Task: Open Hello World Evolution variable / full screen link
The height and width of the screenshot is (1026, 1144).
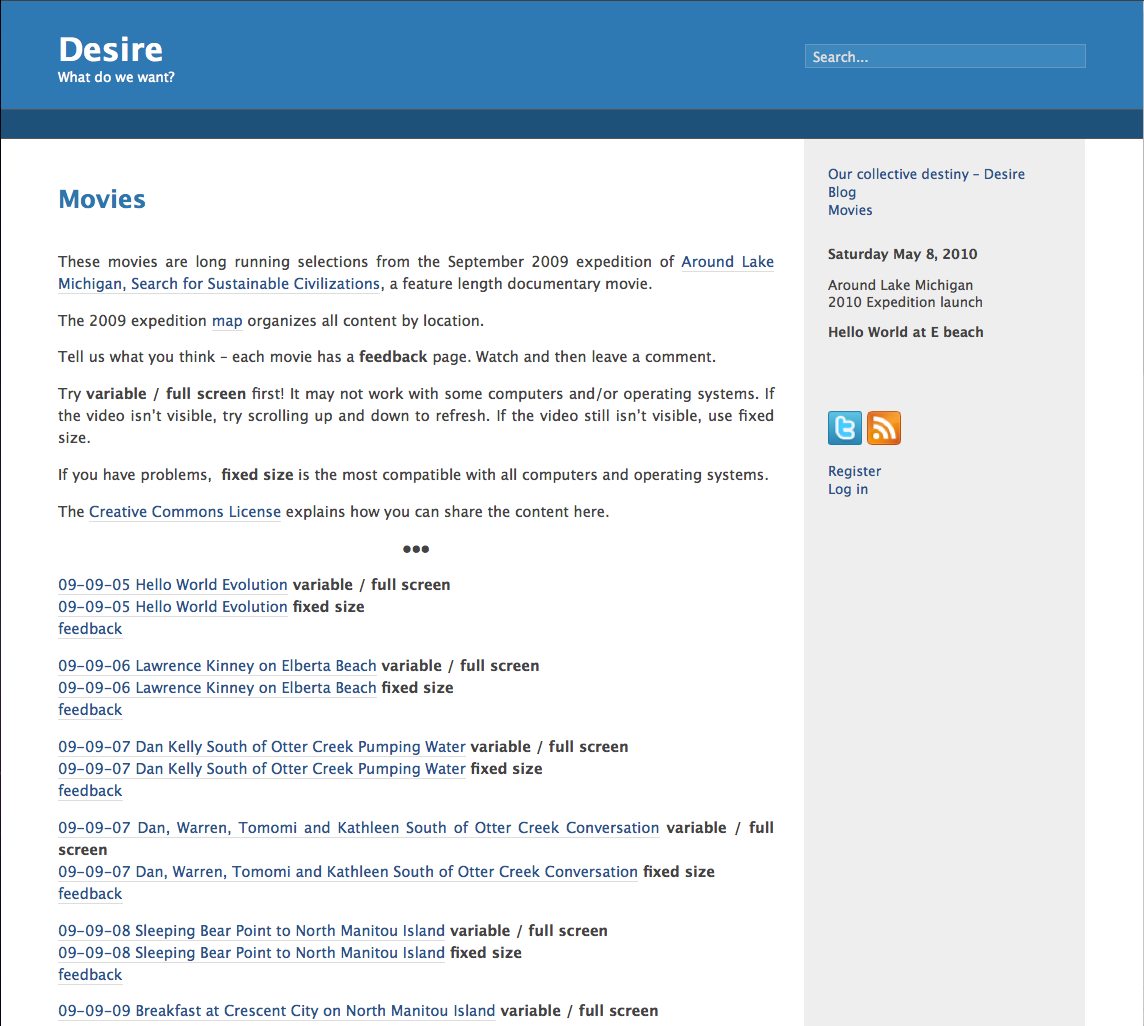Action: coord(173,585)
